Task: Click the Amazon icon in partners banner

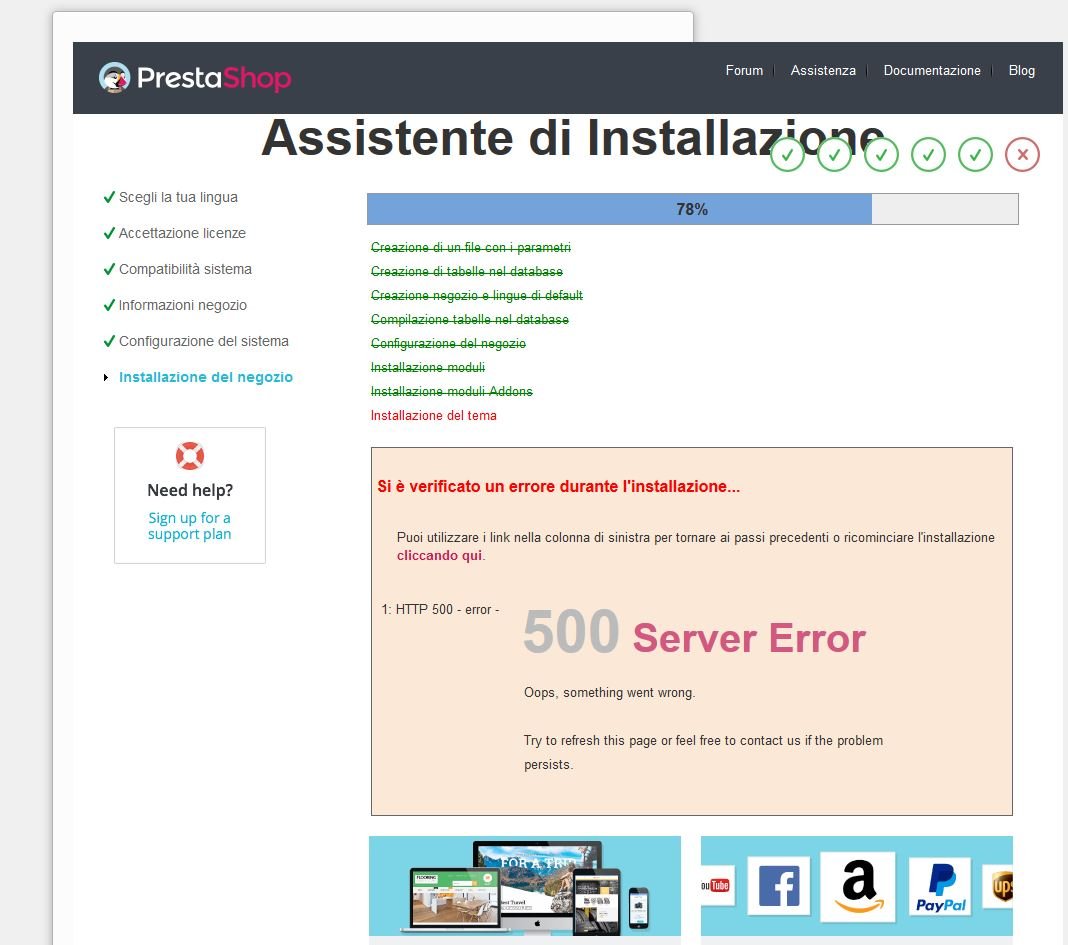Action: (x=858, y=886)
